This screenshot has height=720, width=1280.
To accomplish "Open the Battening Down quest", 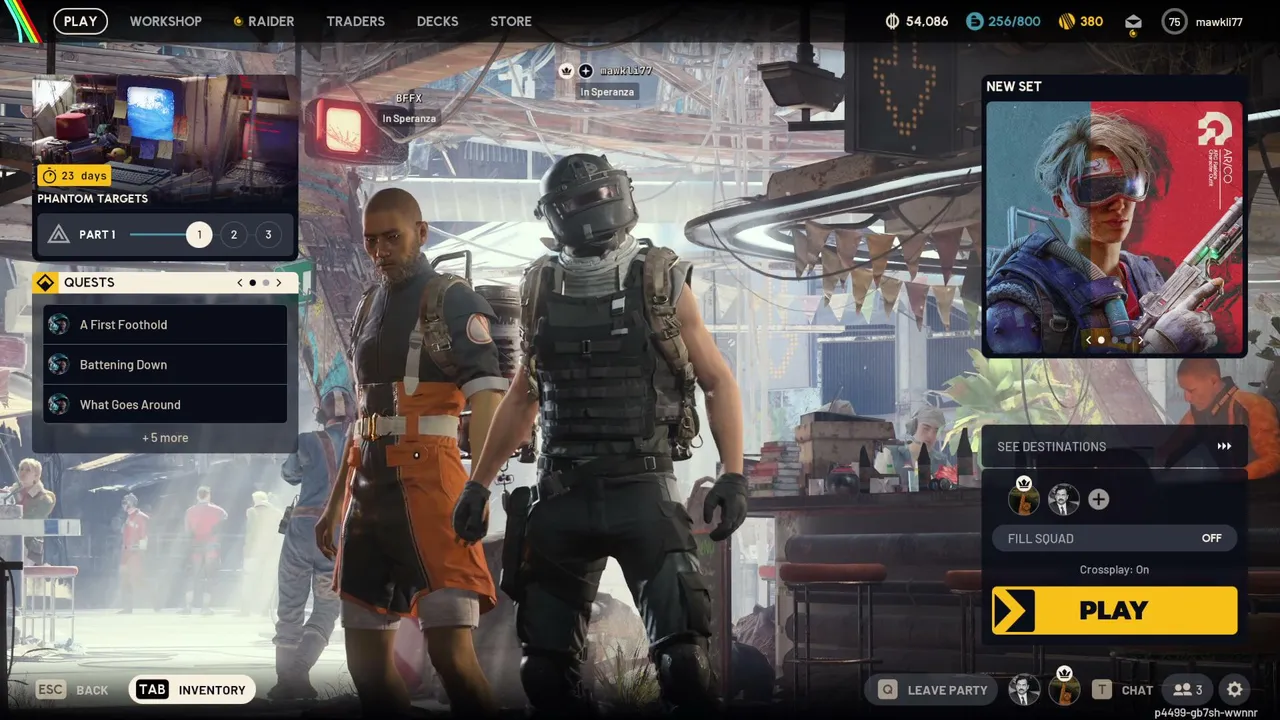I will [165, 364].
